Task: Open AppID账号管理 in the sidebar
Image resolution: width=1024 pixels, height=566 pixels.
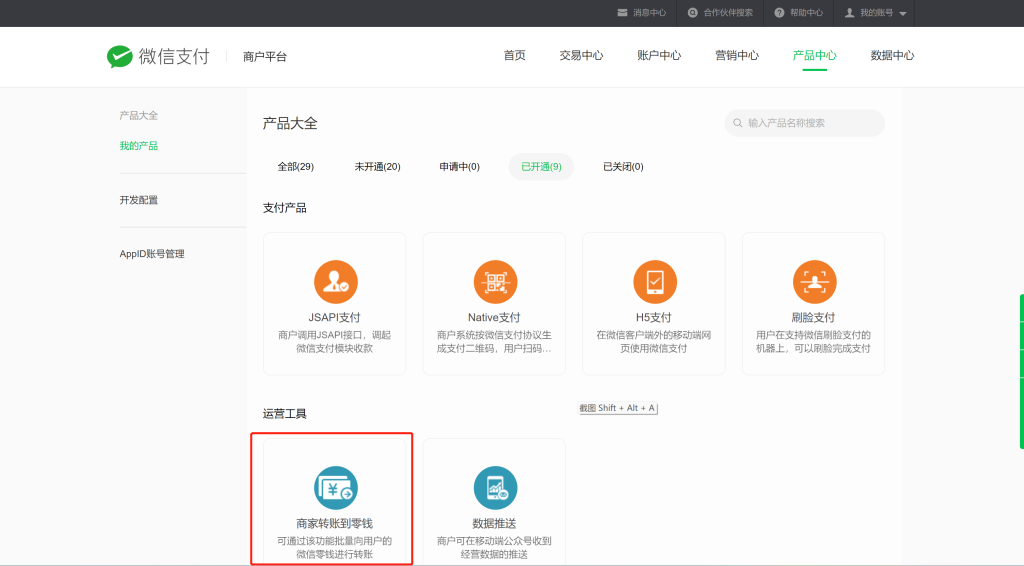Action: 152,253
